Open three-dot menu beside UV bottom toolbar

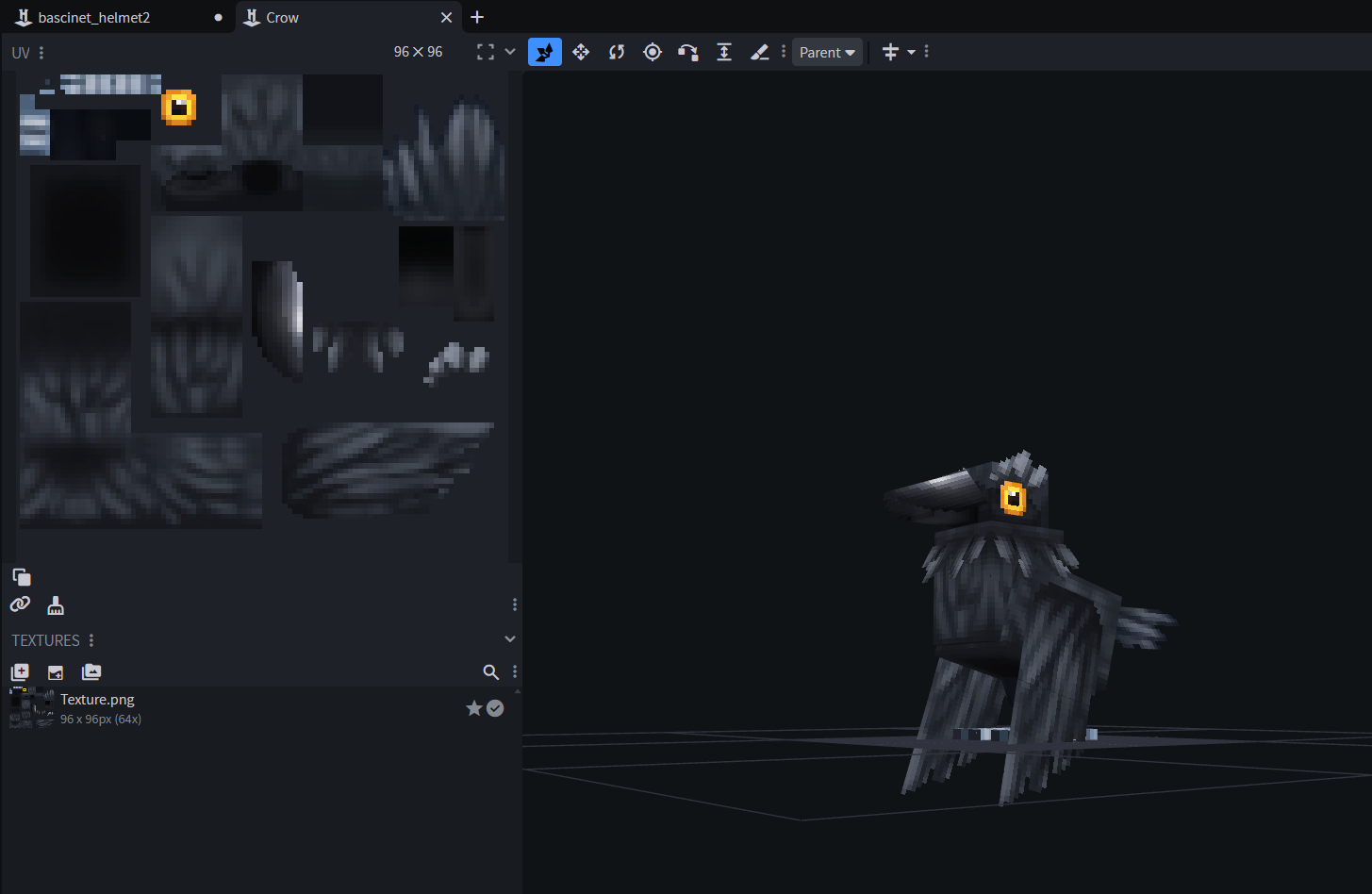[515, 604]
